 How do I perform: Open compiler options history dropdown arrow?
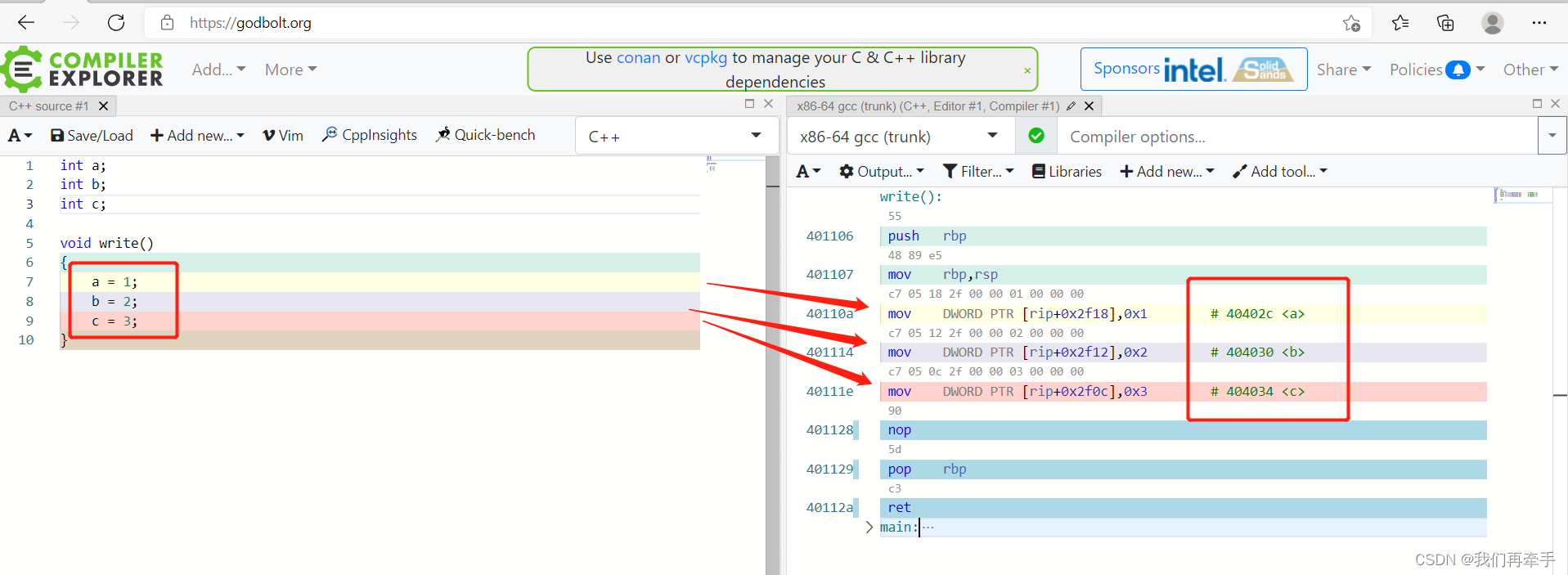tap(1552, 136)
